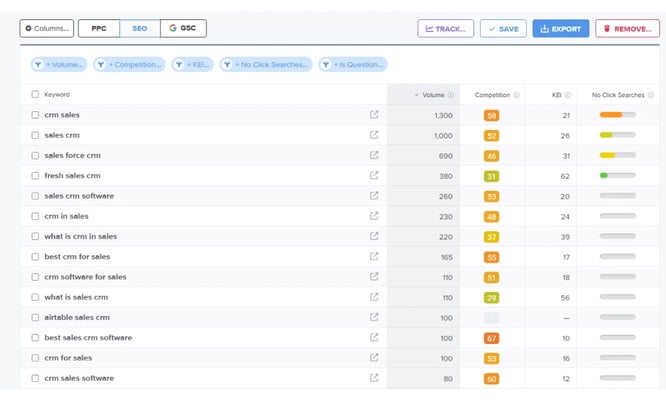Open external link for 'sales crm software'
This screenshot has width=666, height=400.
(x=374, y=196)
